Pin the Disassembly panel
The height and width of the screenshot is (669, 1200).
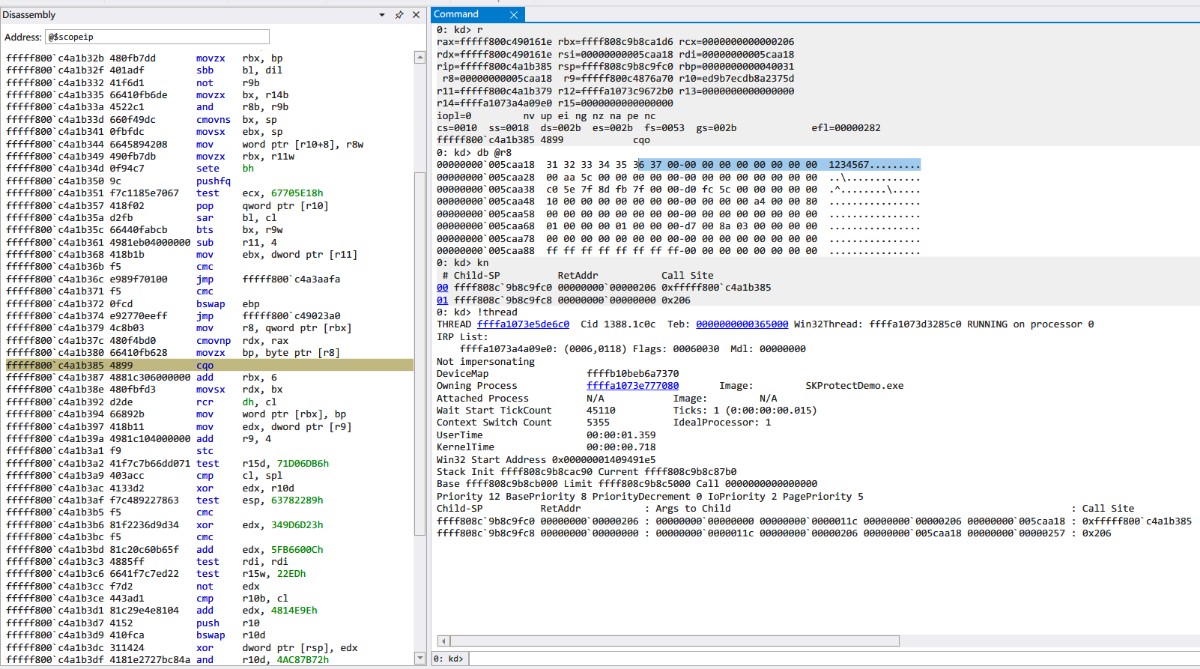(400, 15)
